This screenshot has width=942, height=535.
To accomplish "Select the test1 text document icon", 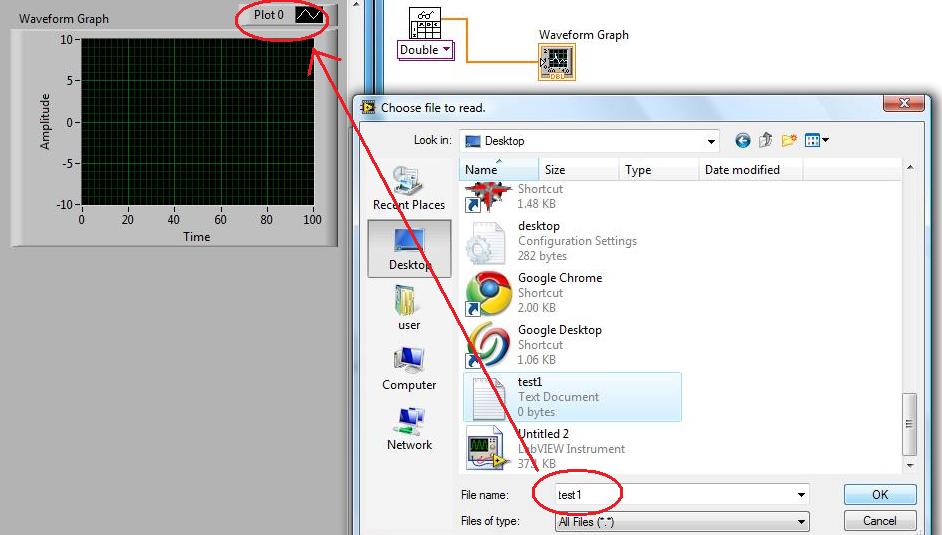I will click(488, 397).
